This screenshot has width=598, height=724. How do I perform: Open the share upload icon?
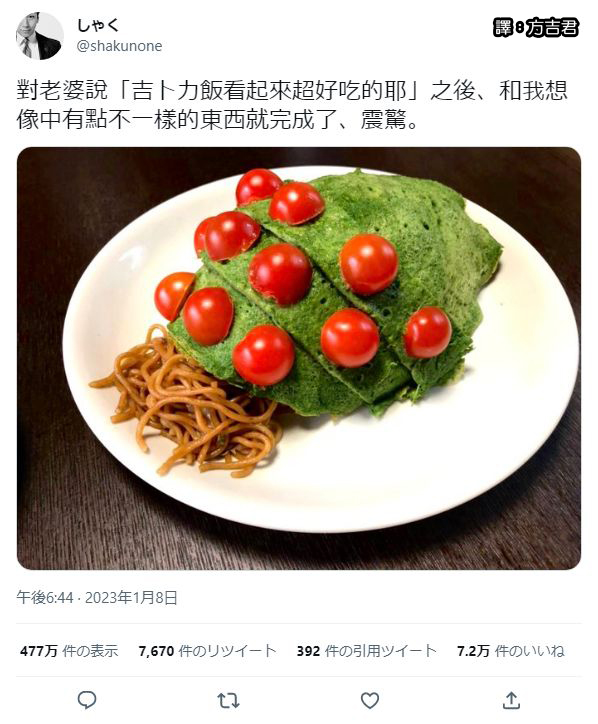tap(511, 700)
